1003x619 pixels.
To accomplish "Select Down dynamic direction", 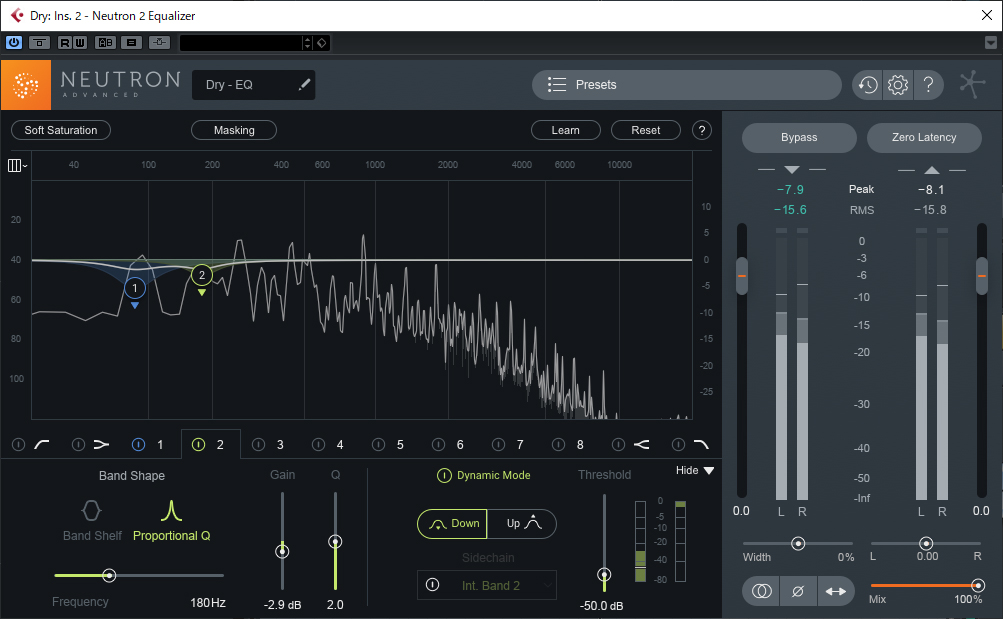I will tap(452, 524).
